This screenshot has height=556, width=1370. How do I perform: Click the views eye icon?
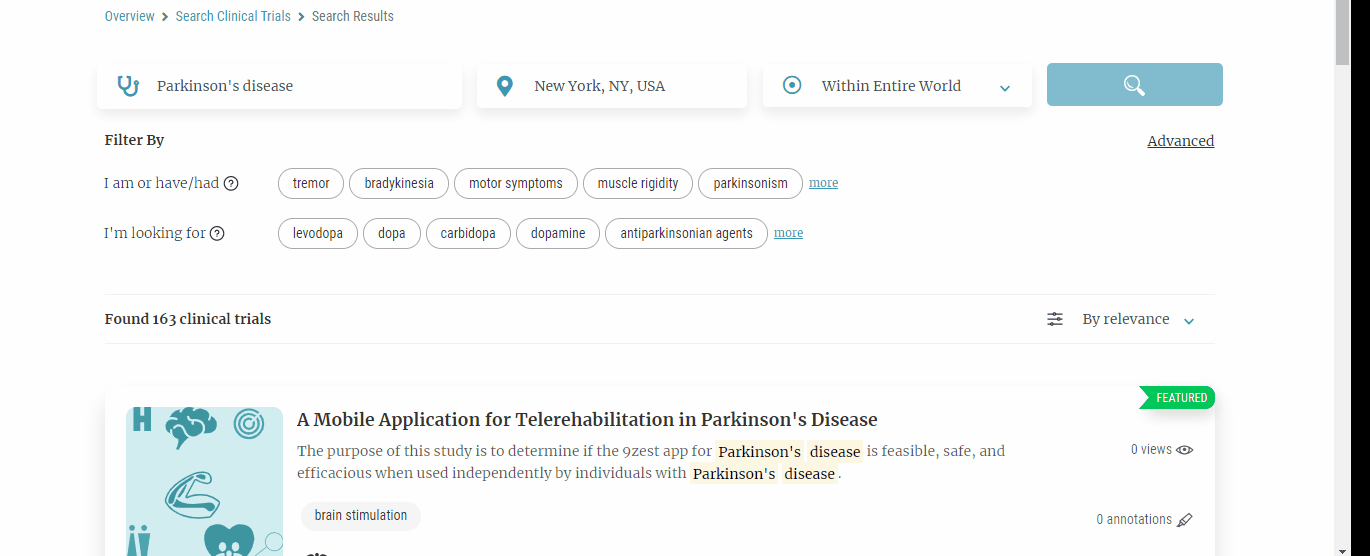click(x=1185, y=450)
